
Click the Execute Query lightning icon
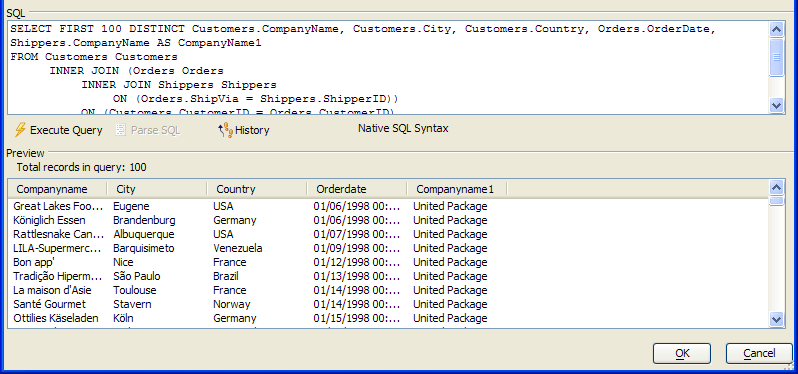(20, 130)
